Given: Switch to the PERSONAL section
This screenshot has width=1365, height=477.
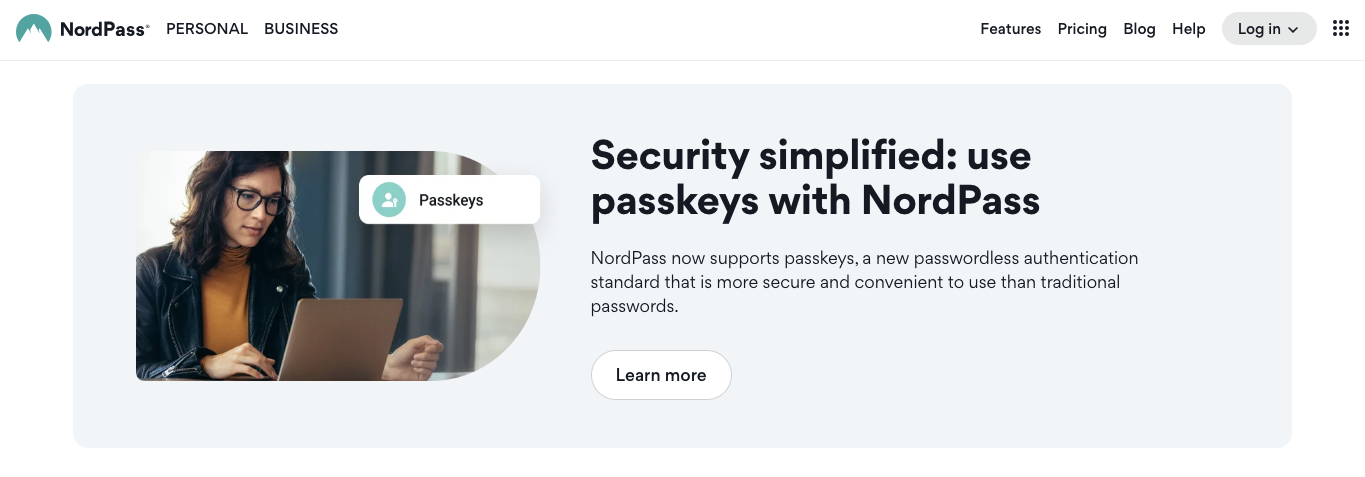Looking at the screenshot, I should pos(207,29).
